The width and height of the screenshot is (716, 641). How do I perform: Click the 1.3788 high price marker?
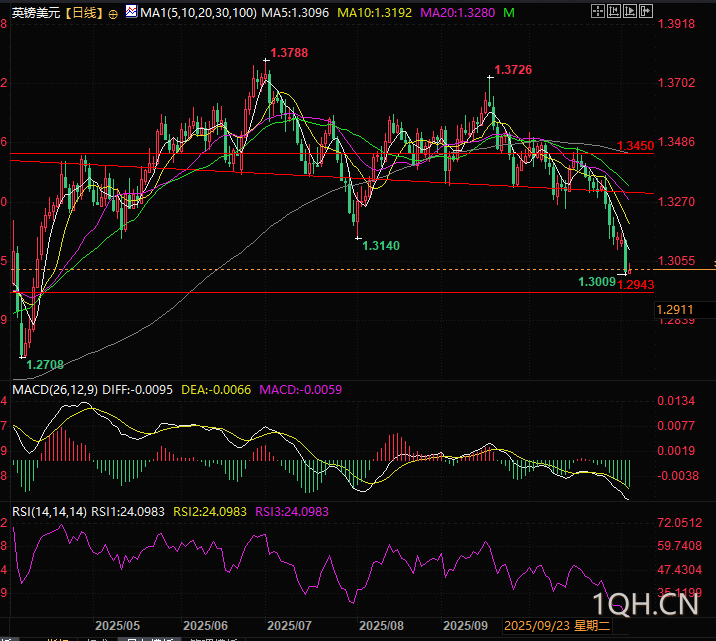point(288,53)
